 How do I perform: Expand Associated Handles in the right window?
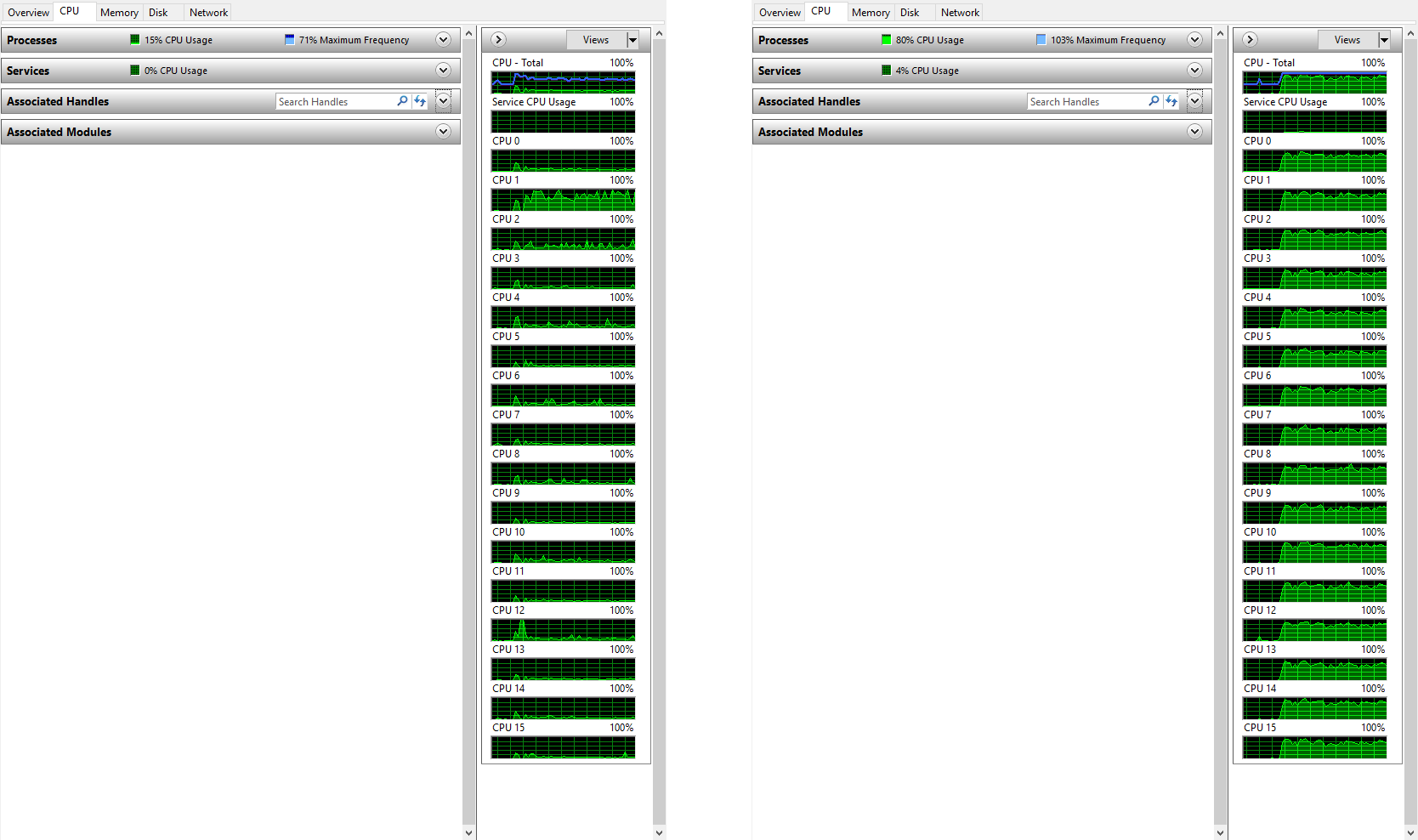coord(1194,101)
